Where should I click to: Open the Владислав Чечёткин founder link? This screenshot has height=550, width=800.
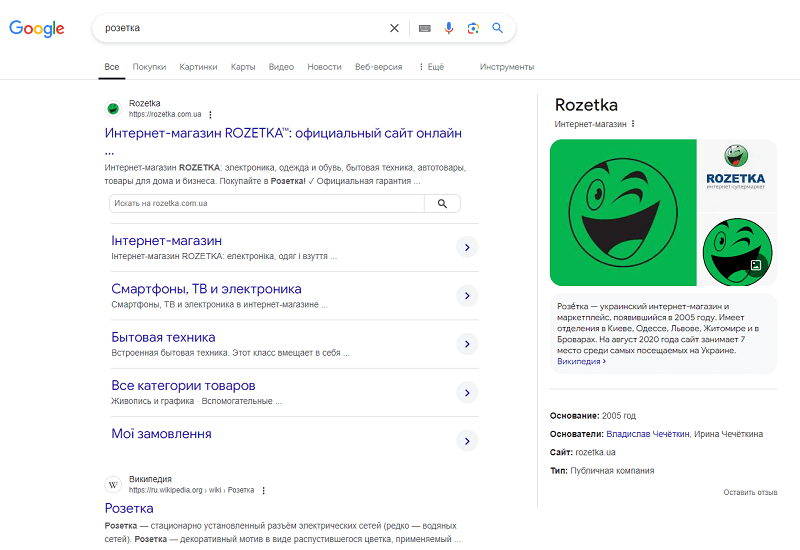coord(647,434)
